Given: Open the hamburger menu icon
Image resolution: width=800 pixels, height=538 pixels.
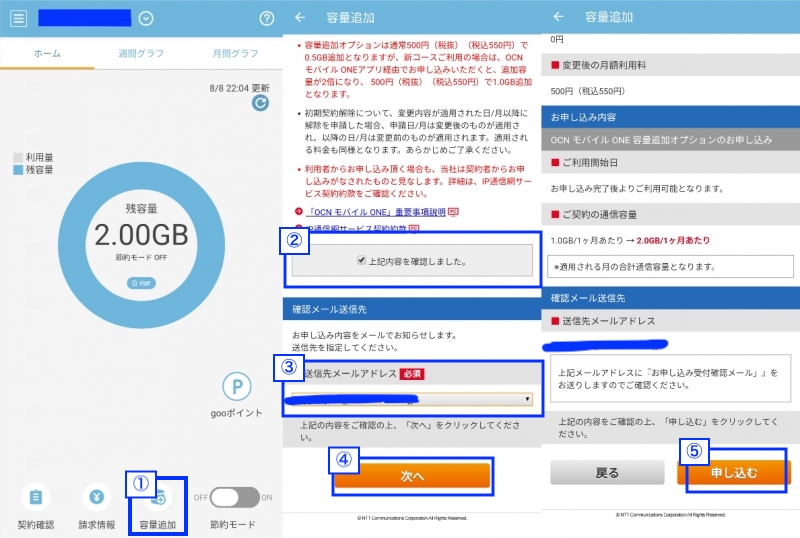Looking at the screenshot, I should click(19, 18).
